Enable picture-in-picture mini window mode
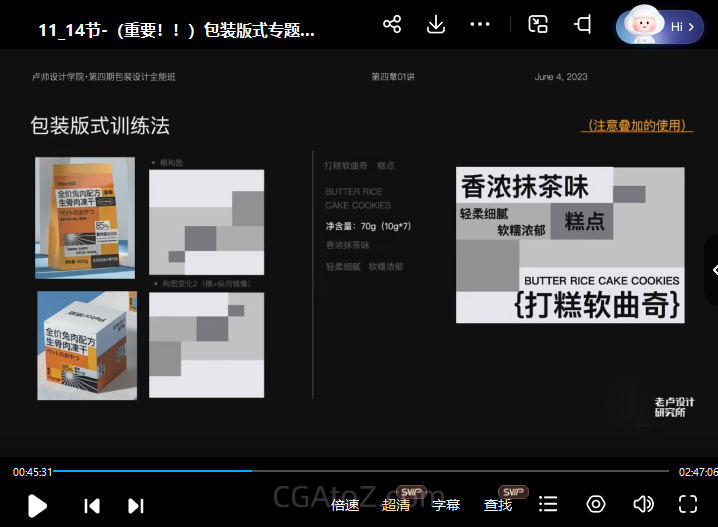Image resolution: width=718 pixels, height=527 pixels. click(538, 25)
